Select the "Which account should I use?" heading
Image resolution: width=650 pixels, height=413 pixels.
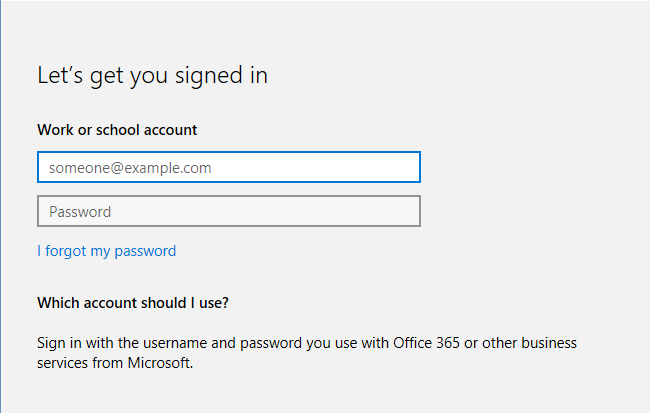click(x=139, y=303)
